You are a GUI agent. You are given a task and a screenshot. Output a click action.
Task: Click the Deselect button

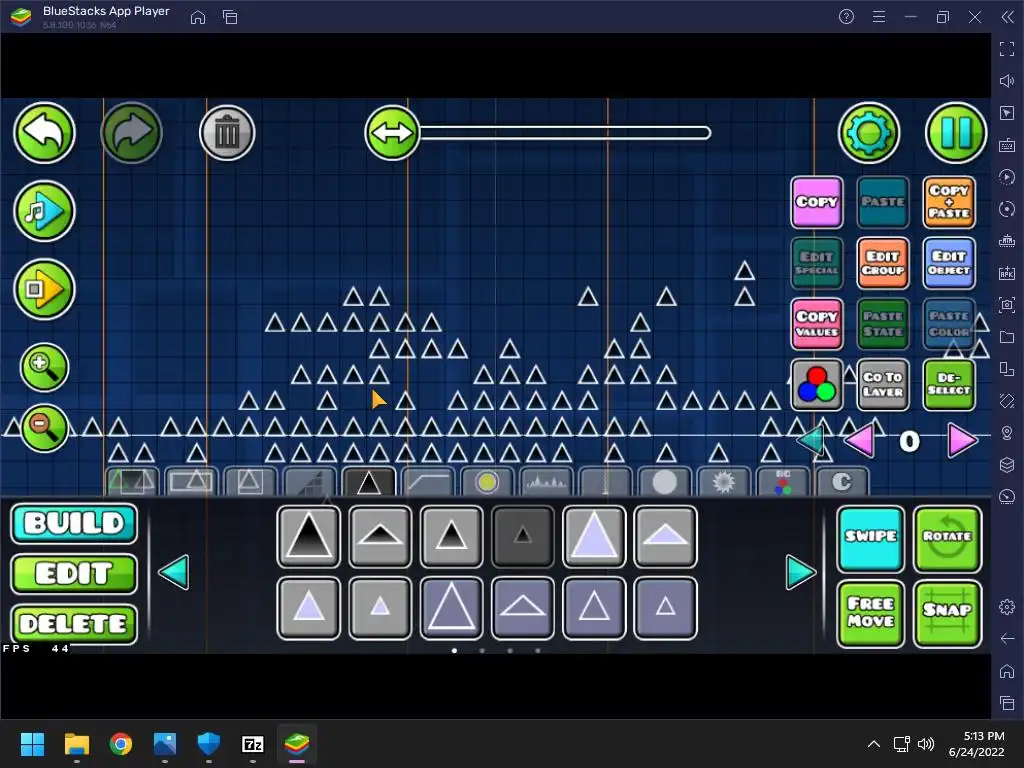[x=949, y=385]
